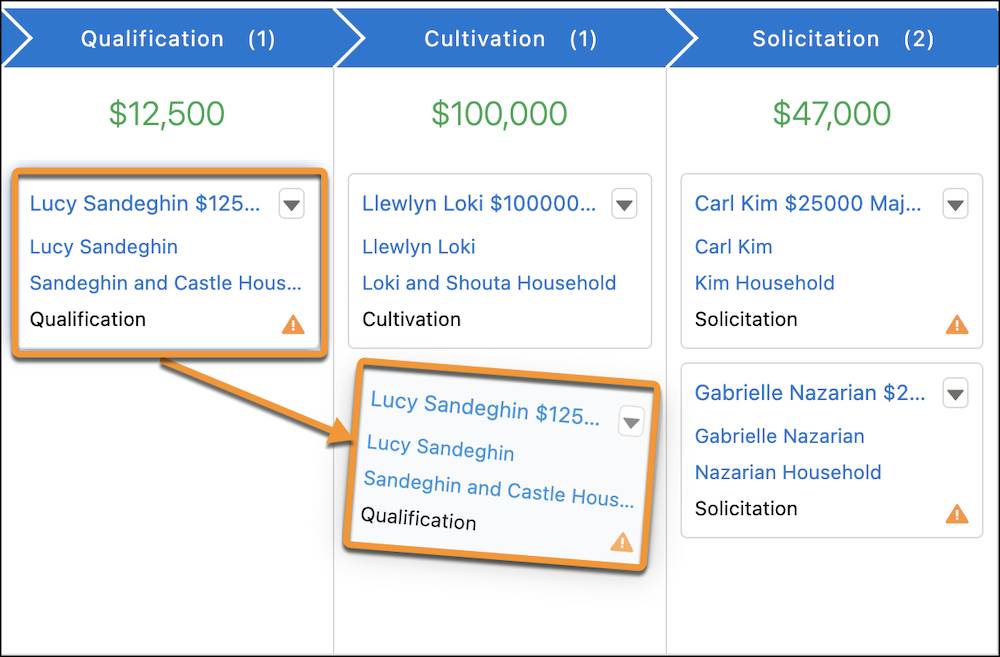Click the warning icon on Gabrielle Nazarian's card
Image resolution: width=1000 pixels, height=657 pixels.
[x=955, y=513]
